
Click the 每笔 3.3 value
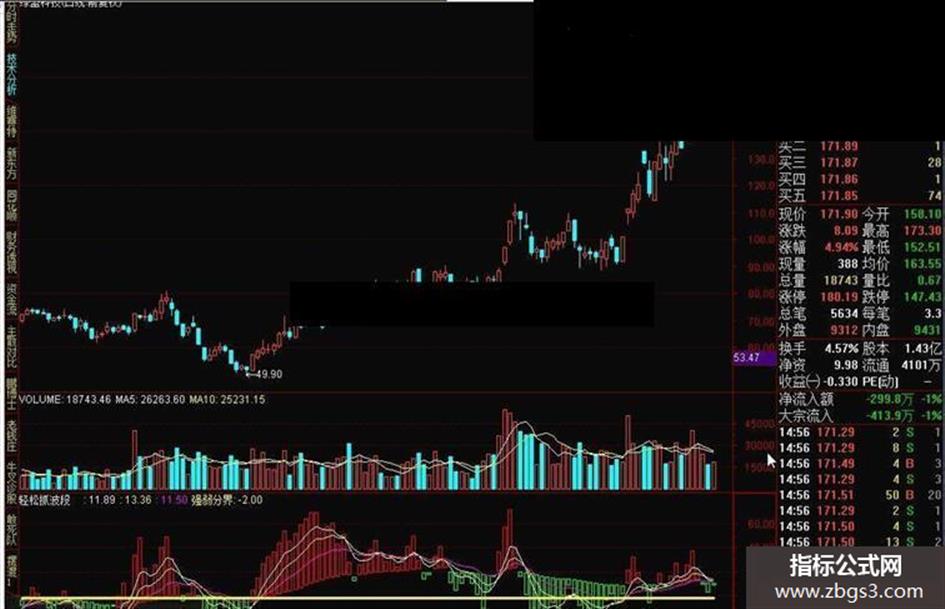[x=933, y=314]
